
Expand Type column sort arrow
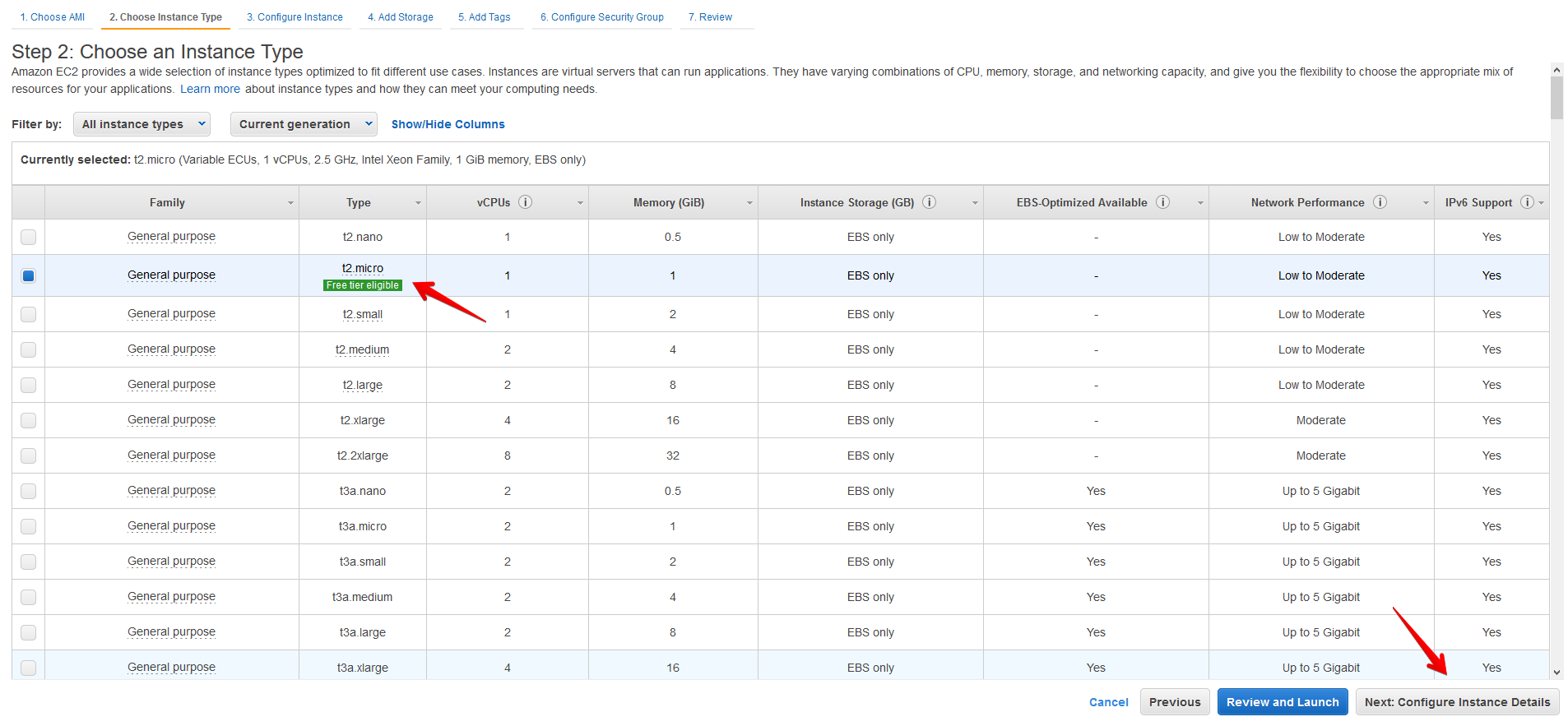pyautogui.click(x=418, y=203)
